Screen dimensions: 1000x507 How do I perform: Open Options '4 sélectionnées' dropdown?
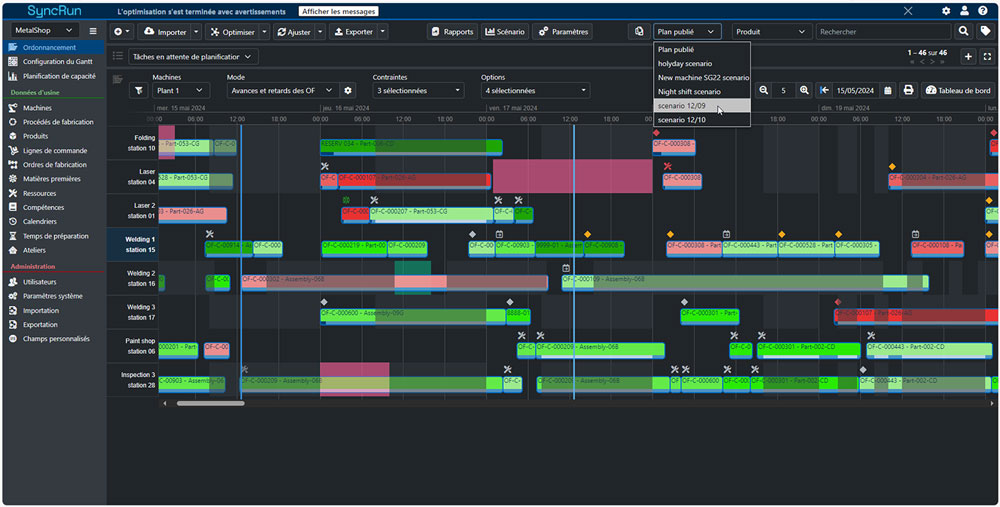click(x=535, y=91)
